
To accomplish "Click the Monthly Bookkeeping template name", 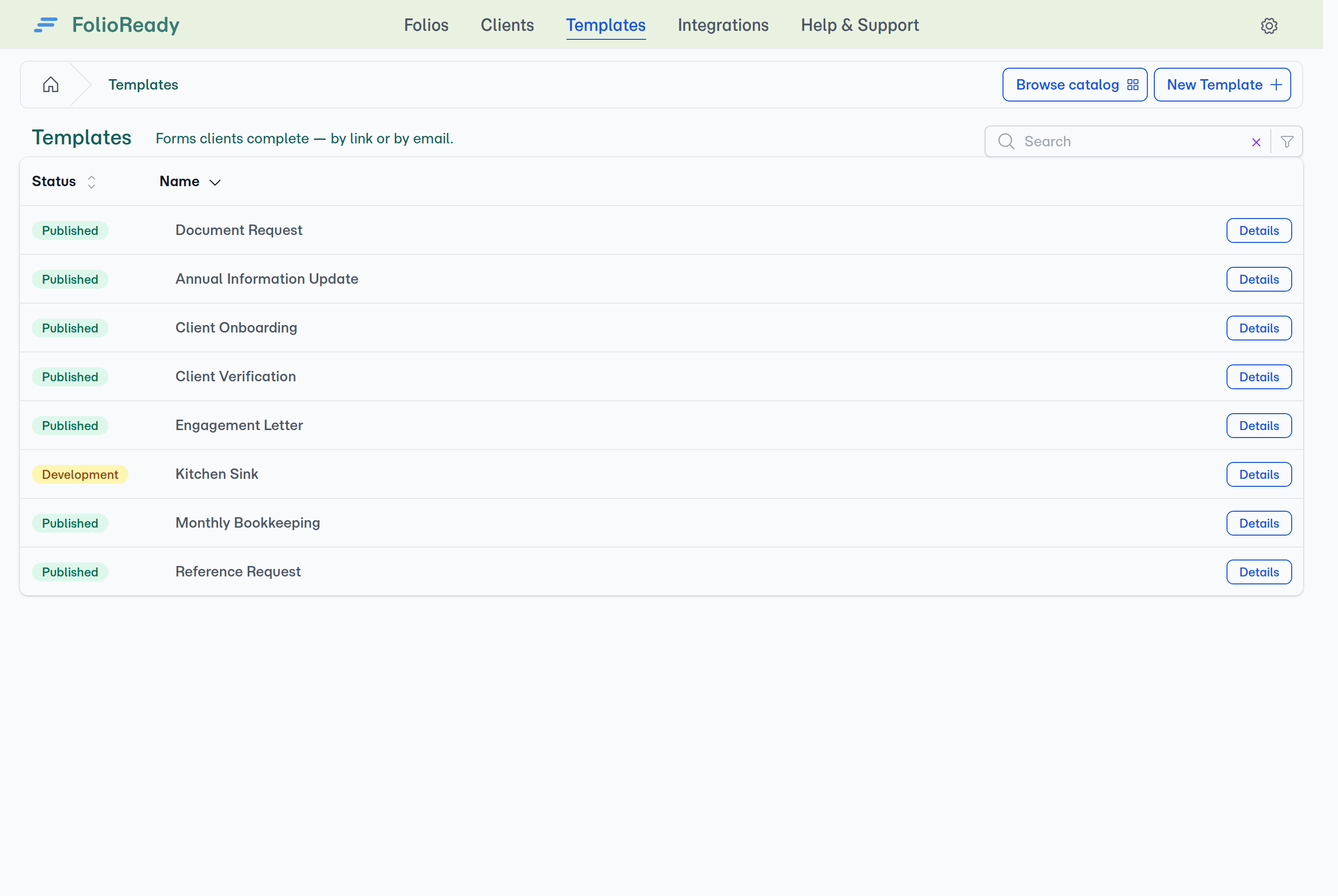I will click(x=247, y=523).
